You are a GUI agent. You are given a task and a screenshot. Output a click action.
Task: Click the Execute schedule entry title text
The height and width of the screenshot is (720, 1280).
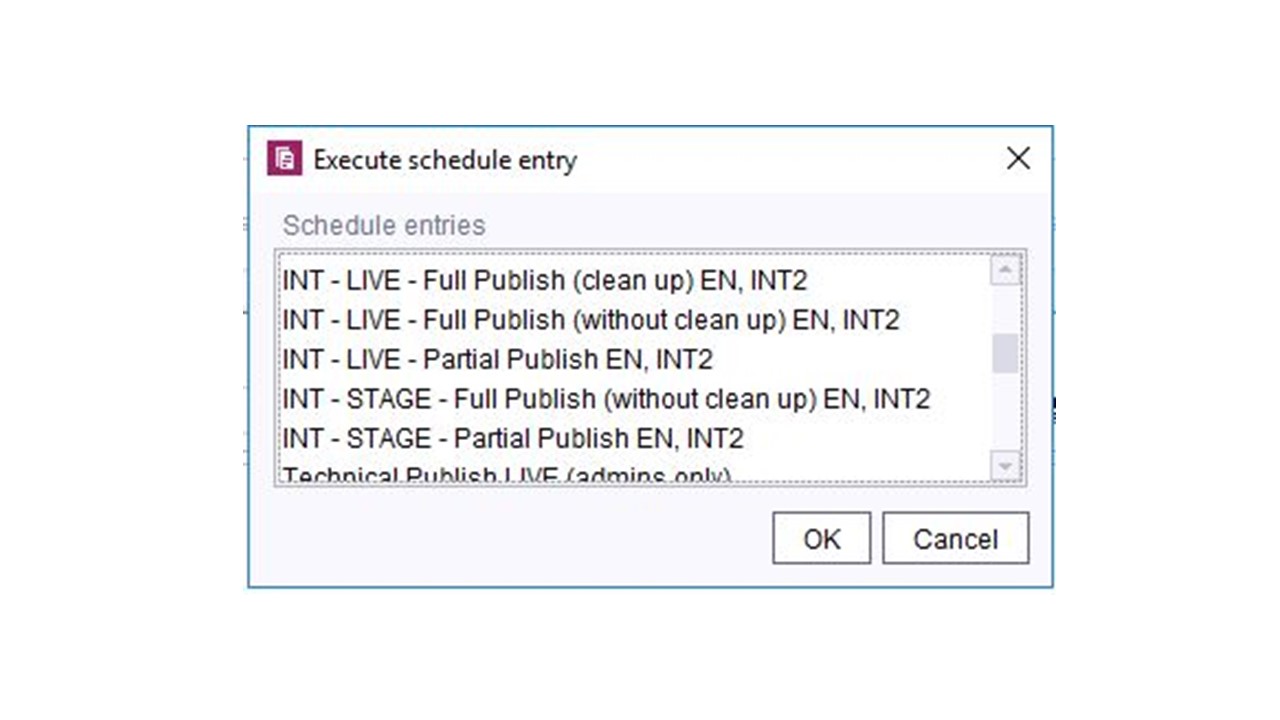pyautogui.click(x=445, y=160)
